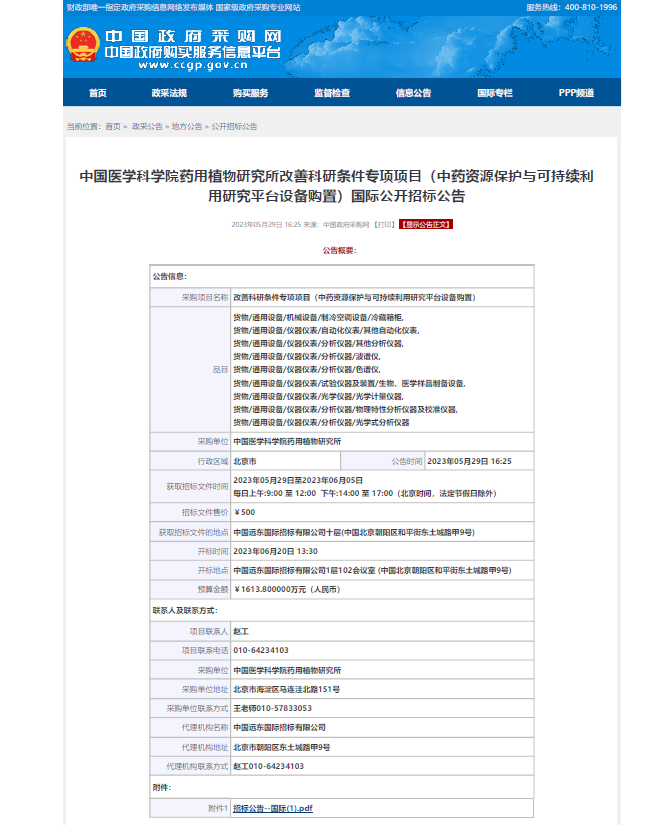The width and height of the screenshot is (672, 825).
Task: Click the 打印 print link
Action: coord(384,225)
